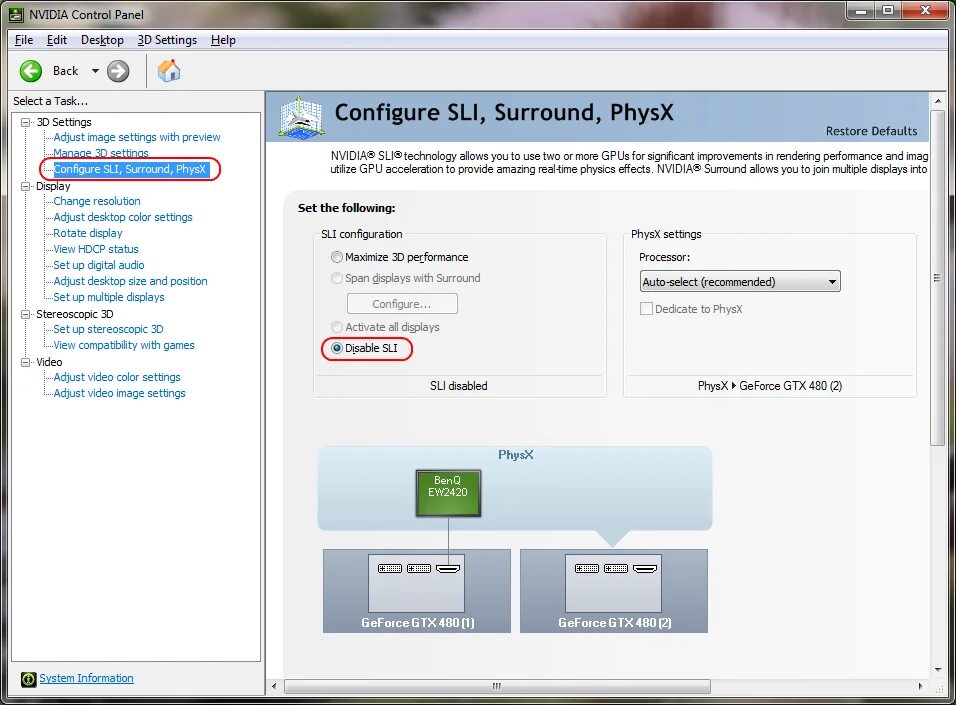Open the File menu
956x705 pixels.
pyautogui.click(x=24, y=40)
